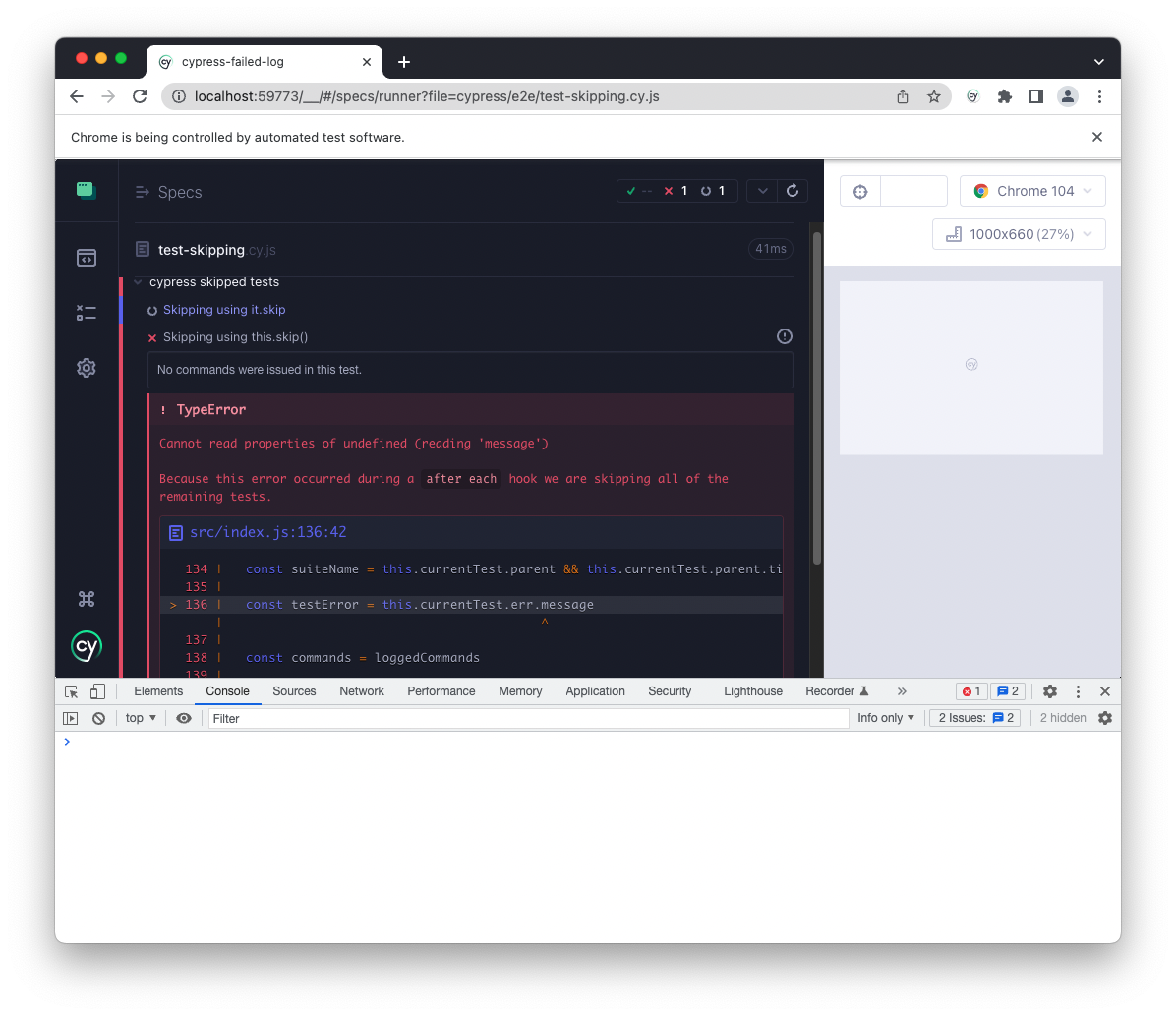Open the Chrome 104 browser dropdown
Screen dimensions: 1176x1016
[x=1032, y=192]
